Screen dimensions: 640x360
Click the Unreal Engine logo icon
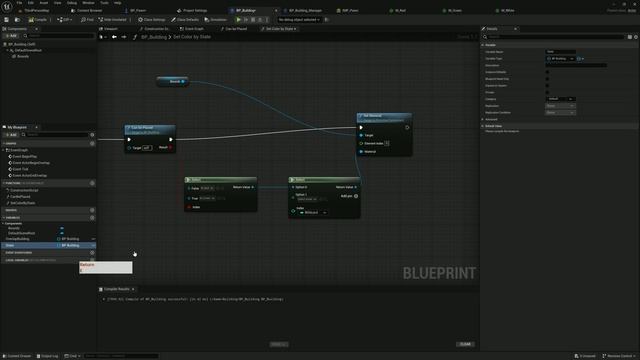pyautogui.click(x=7, y=7)
